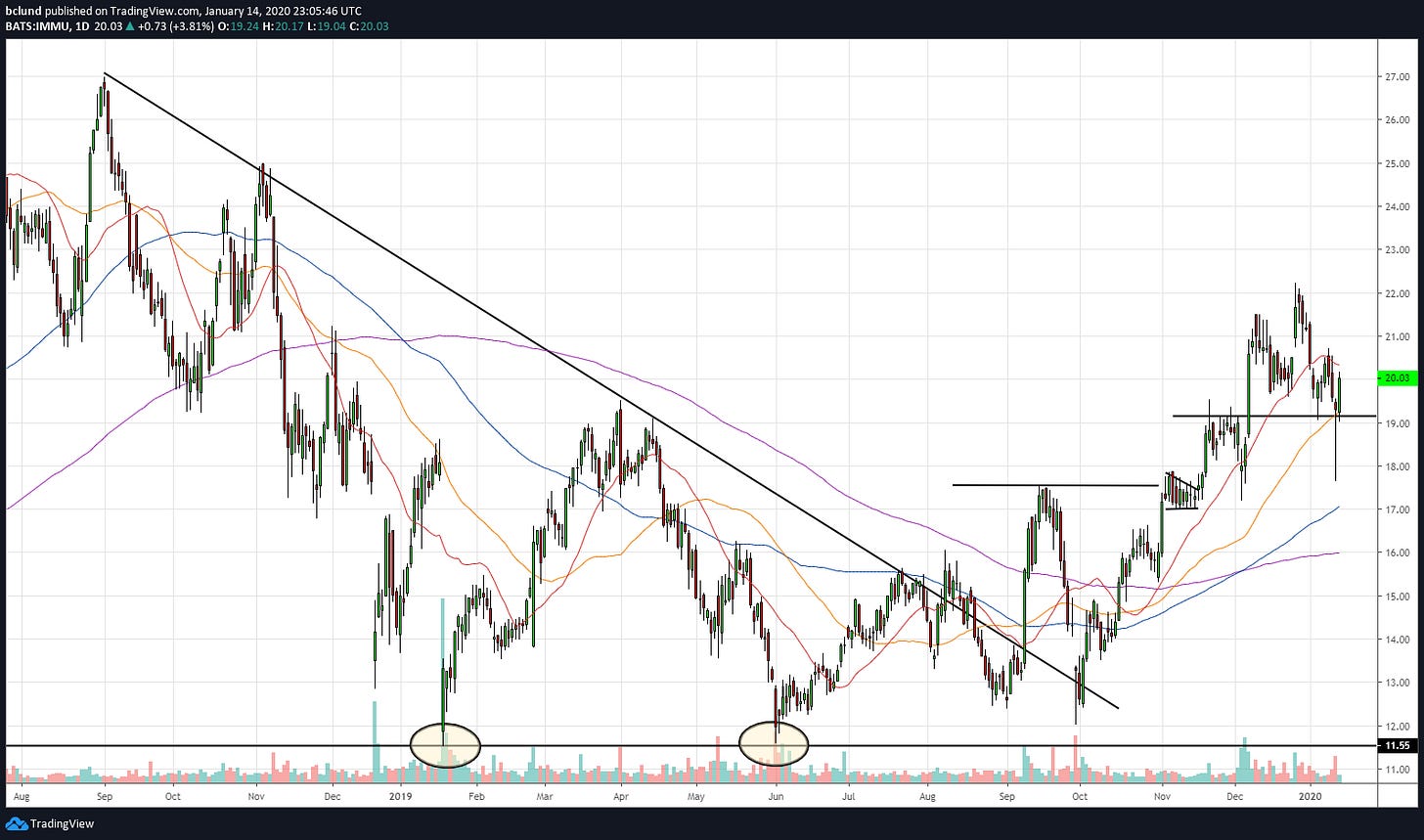The height and width of the screenshot is (840, 1424).
Task: Click the 2019 label on the time axis
Action: click(400, 798)
